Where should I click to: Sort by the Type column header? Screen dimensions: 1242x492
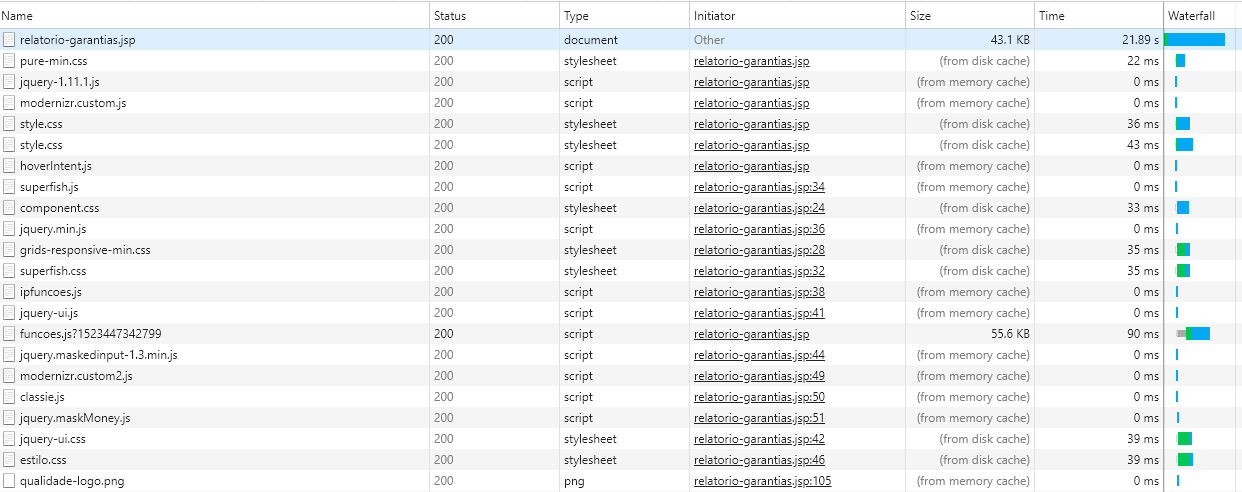click(624, 16)
